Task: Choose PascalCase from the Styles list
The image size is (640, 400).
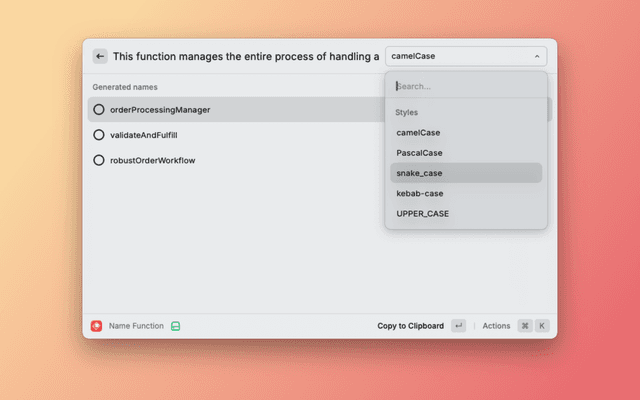Action: pos(419,153)
